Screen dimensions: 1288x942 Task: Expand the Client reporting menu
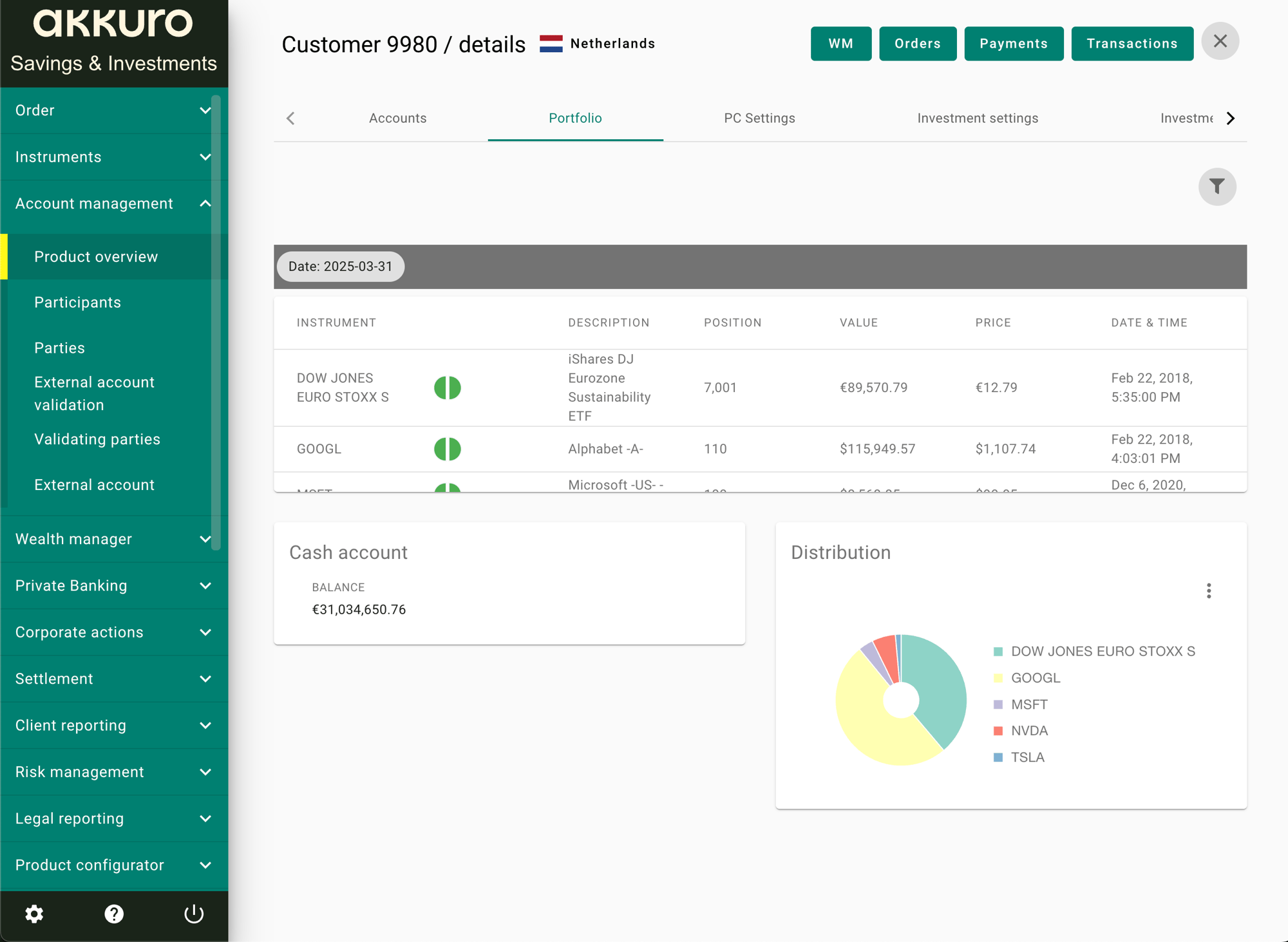pos(114,725)
